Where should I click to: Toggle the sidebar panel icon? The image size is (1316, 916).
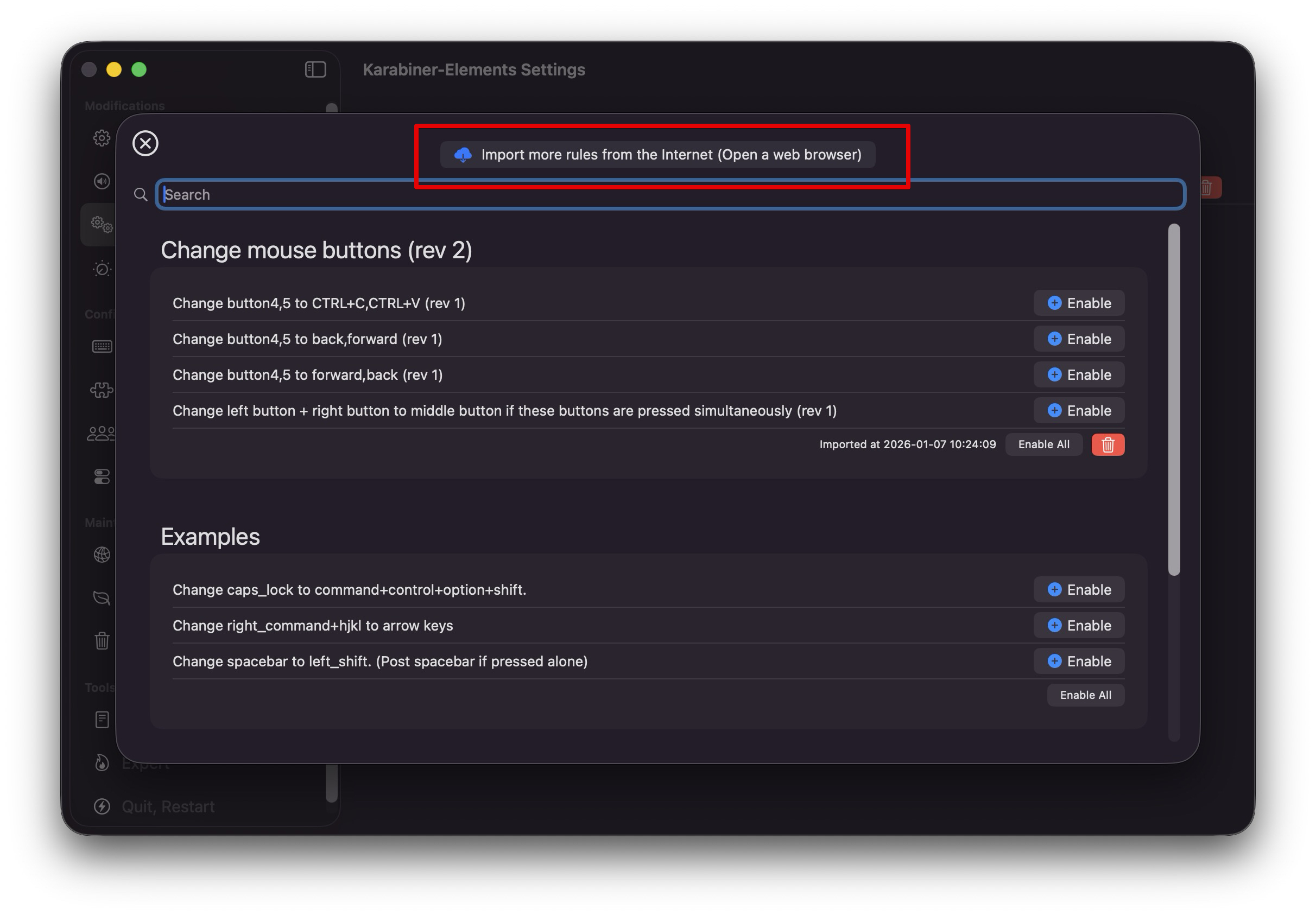click(x=315, y=70)
